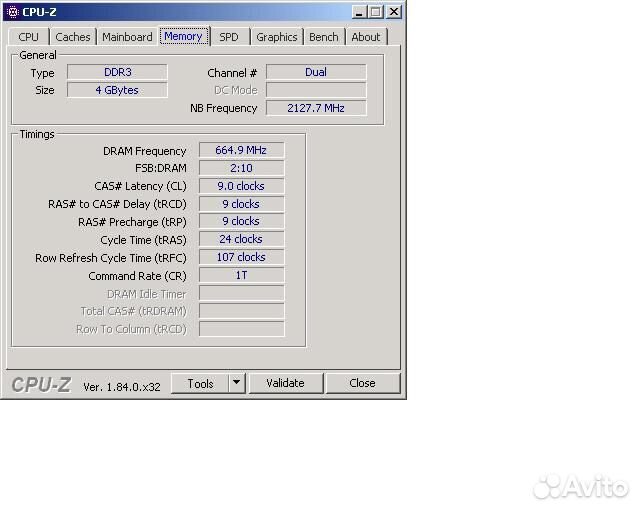Click the memory Type value DDR3
The width and height of the screenshot is (640, 512).
tap(118, 72)
